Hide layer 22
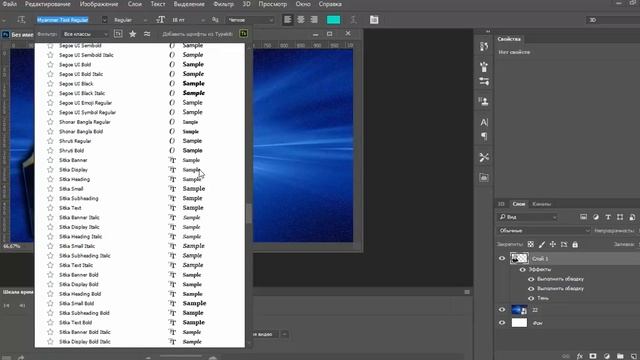The height and width of the screenshot is (360, 640). click(x=502, y=310)
